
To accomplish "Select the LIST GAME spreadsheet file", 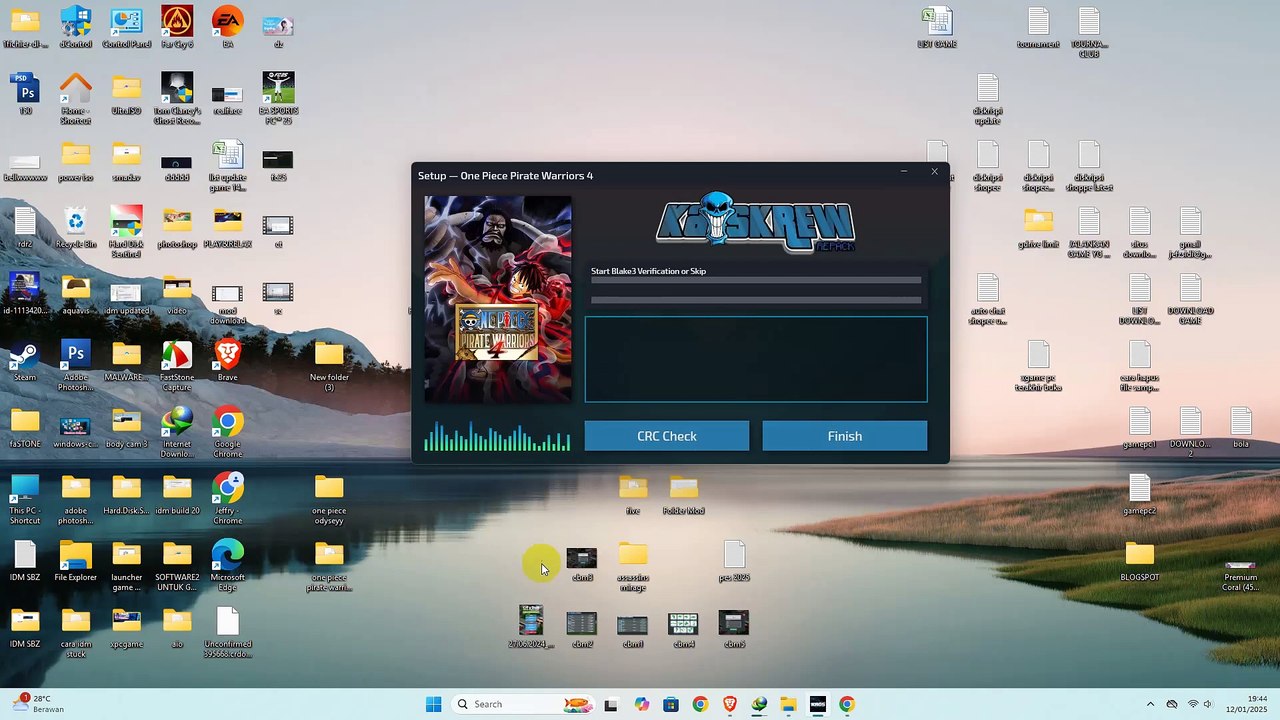I will (x=937, y=28).
